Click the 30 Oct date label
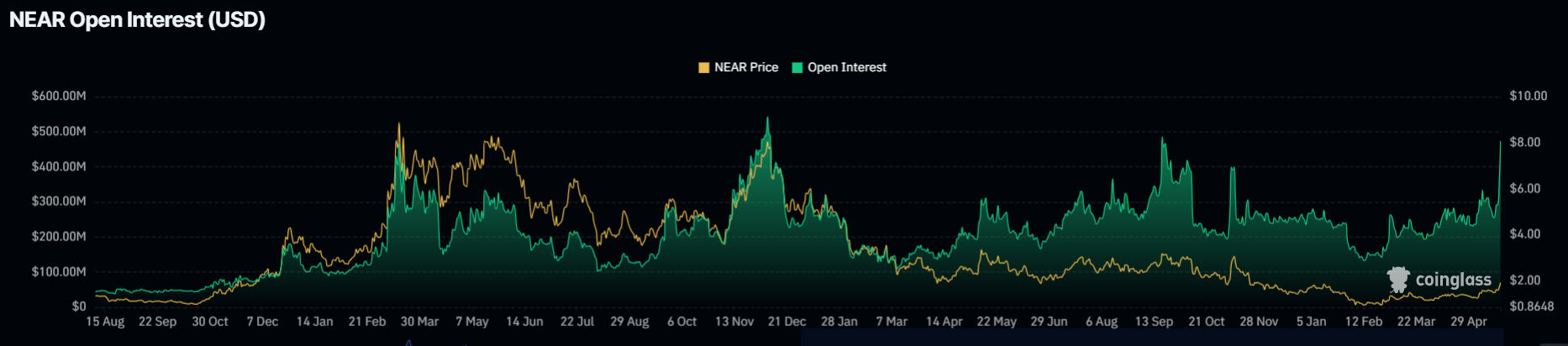The width and height of the screenshot is (1568, 346). point(210,322)
